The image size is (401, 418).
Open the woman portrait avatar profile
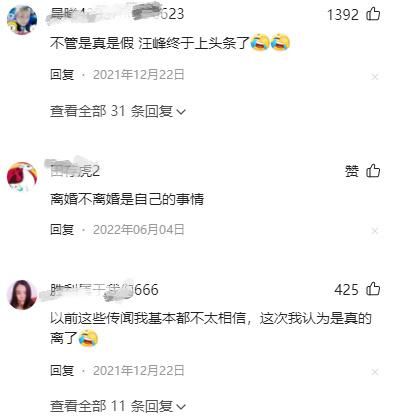pos(22,295)
